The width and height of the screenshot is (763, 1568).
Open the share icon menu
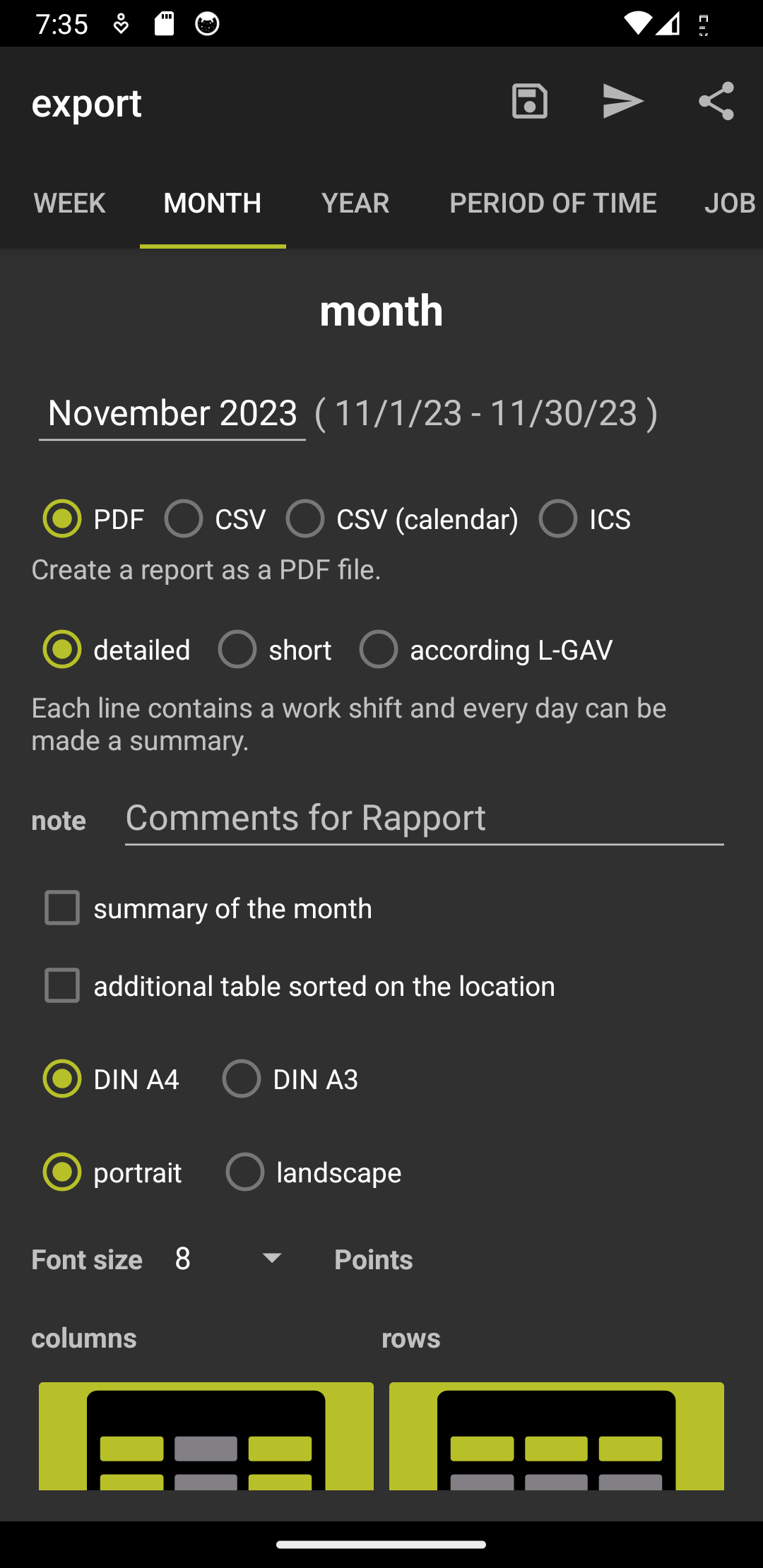coord(716,101)
